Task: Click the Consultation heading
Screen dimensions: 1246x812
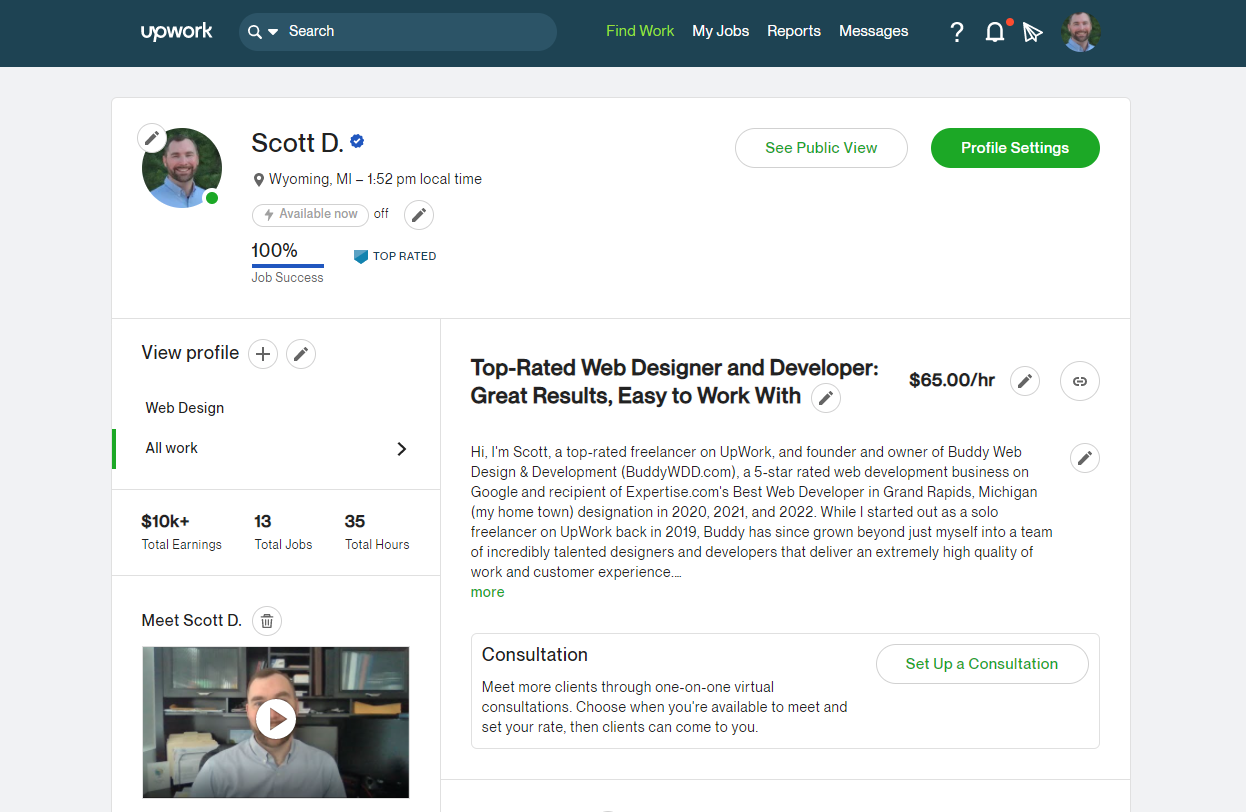Action: tap(535, 655)
